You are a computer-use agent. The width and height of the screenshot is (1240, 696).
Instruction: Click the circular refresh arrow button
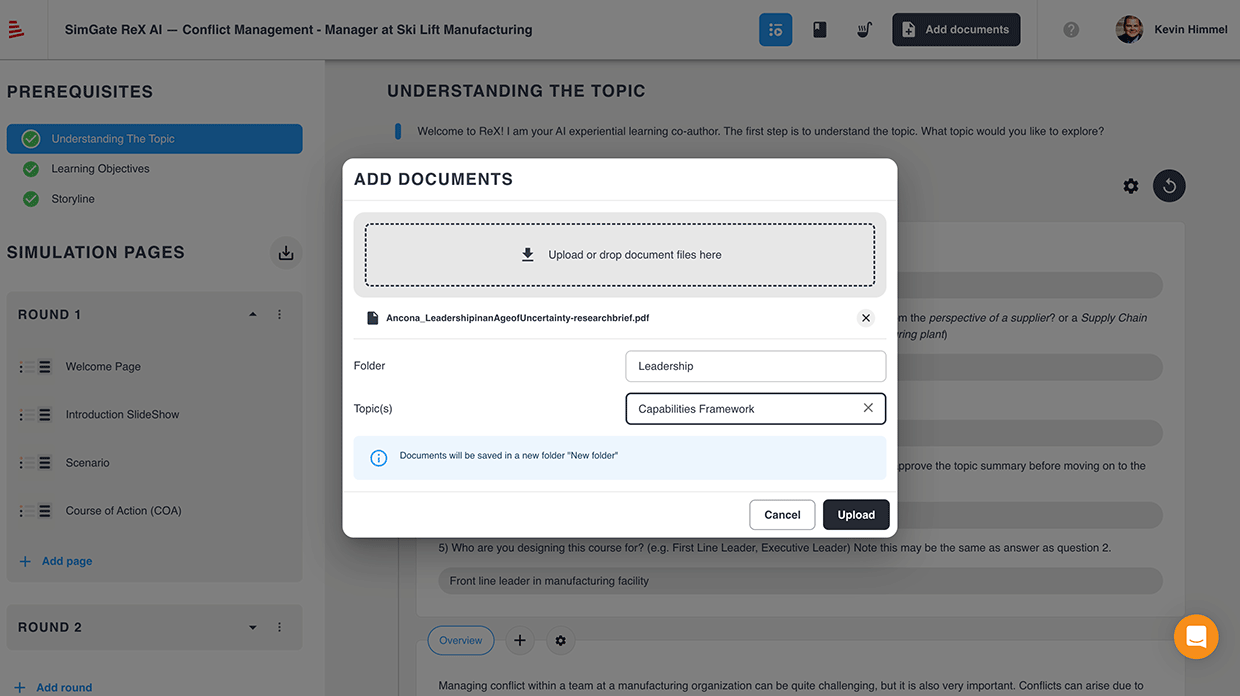(1169, 186)
